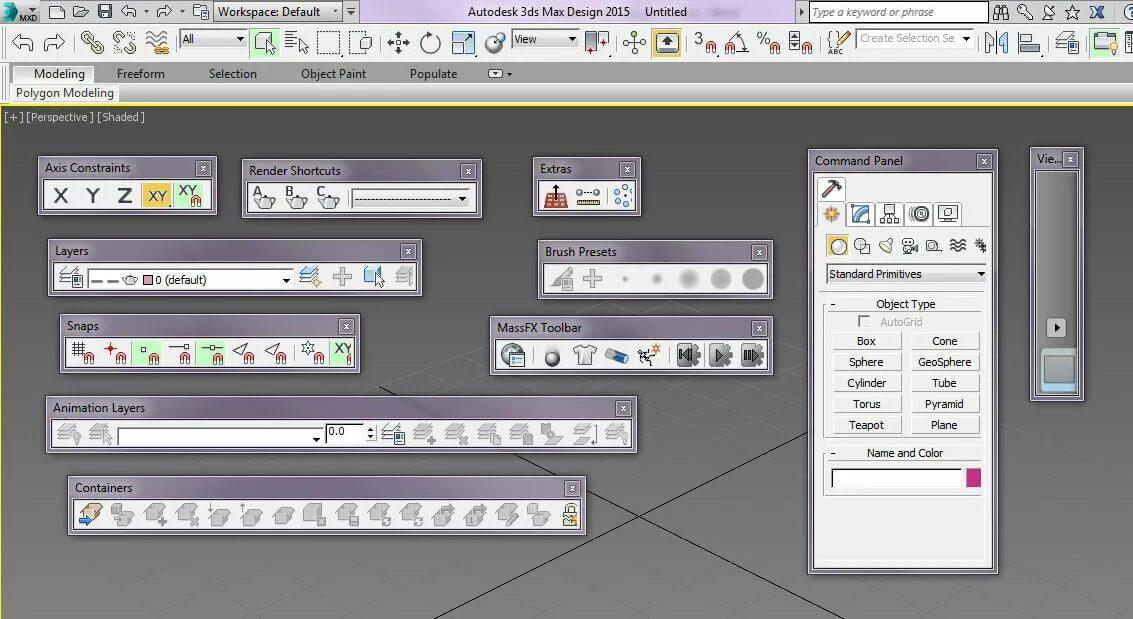Screen dimensions: 1133x619
Task: Toggle XY plane constraint
Action: coord(157,195)
